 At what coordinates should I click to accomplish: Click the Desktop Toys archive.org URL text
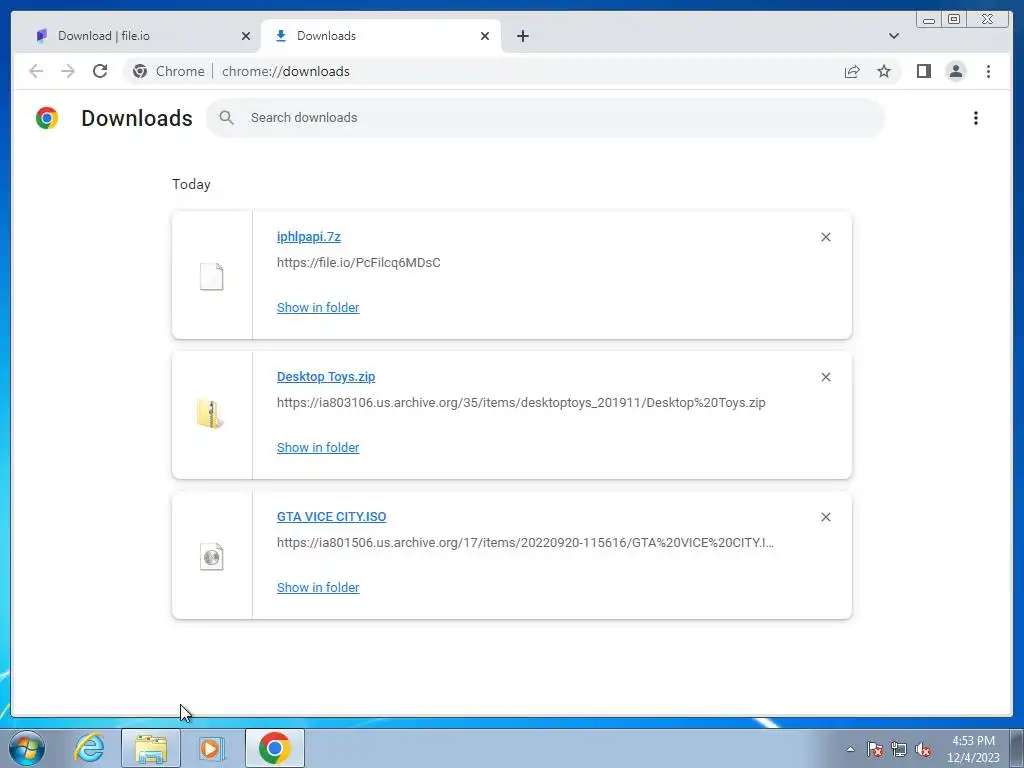click(521, 402)
